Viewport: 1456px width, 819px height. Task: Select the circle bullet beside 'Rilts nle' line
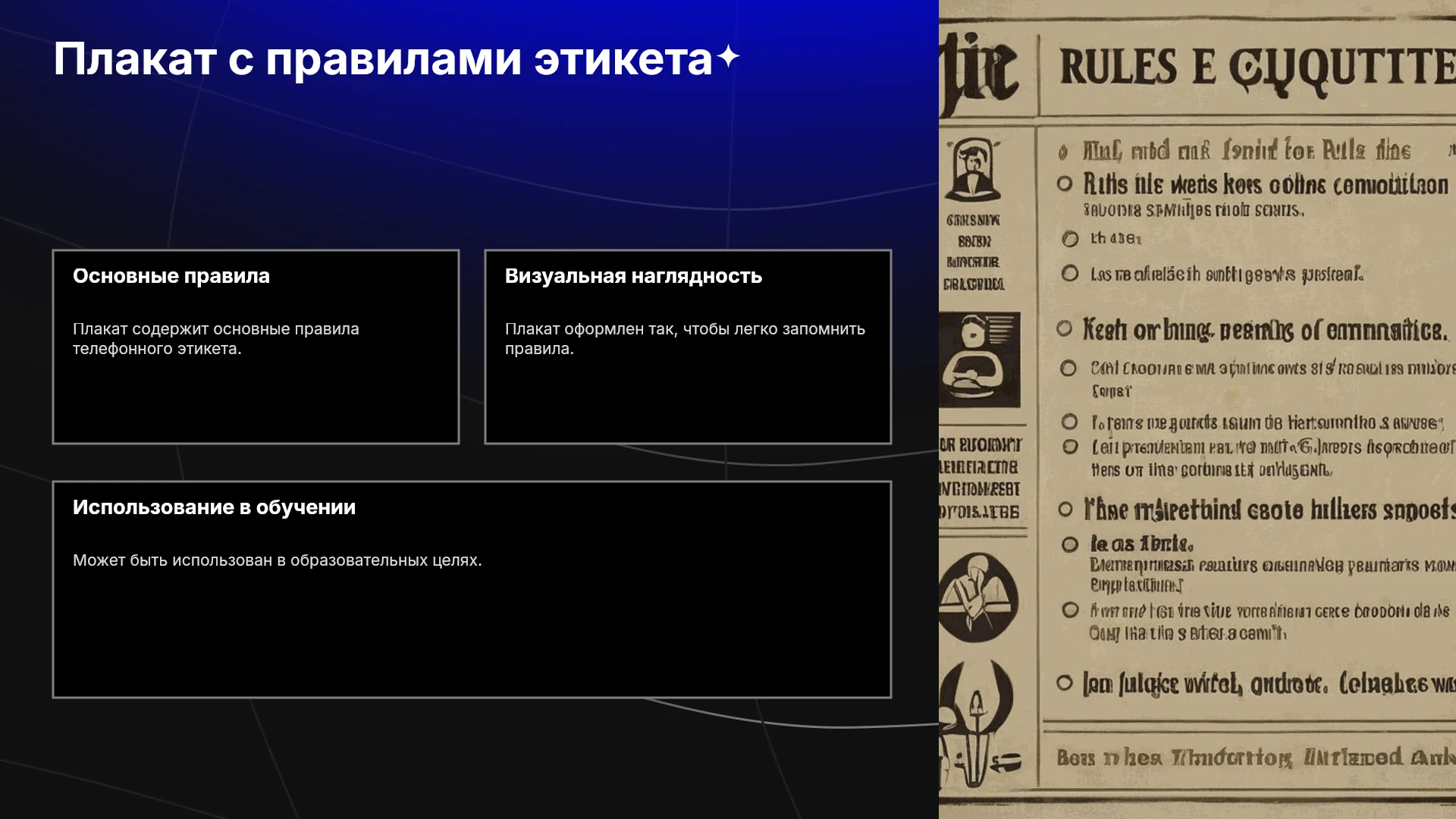(1065, 184)
